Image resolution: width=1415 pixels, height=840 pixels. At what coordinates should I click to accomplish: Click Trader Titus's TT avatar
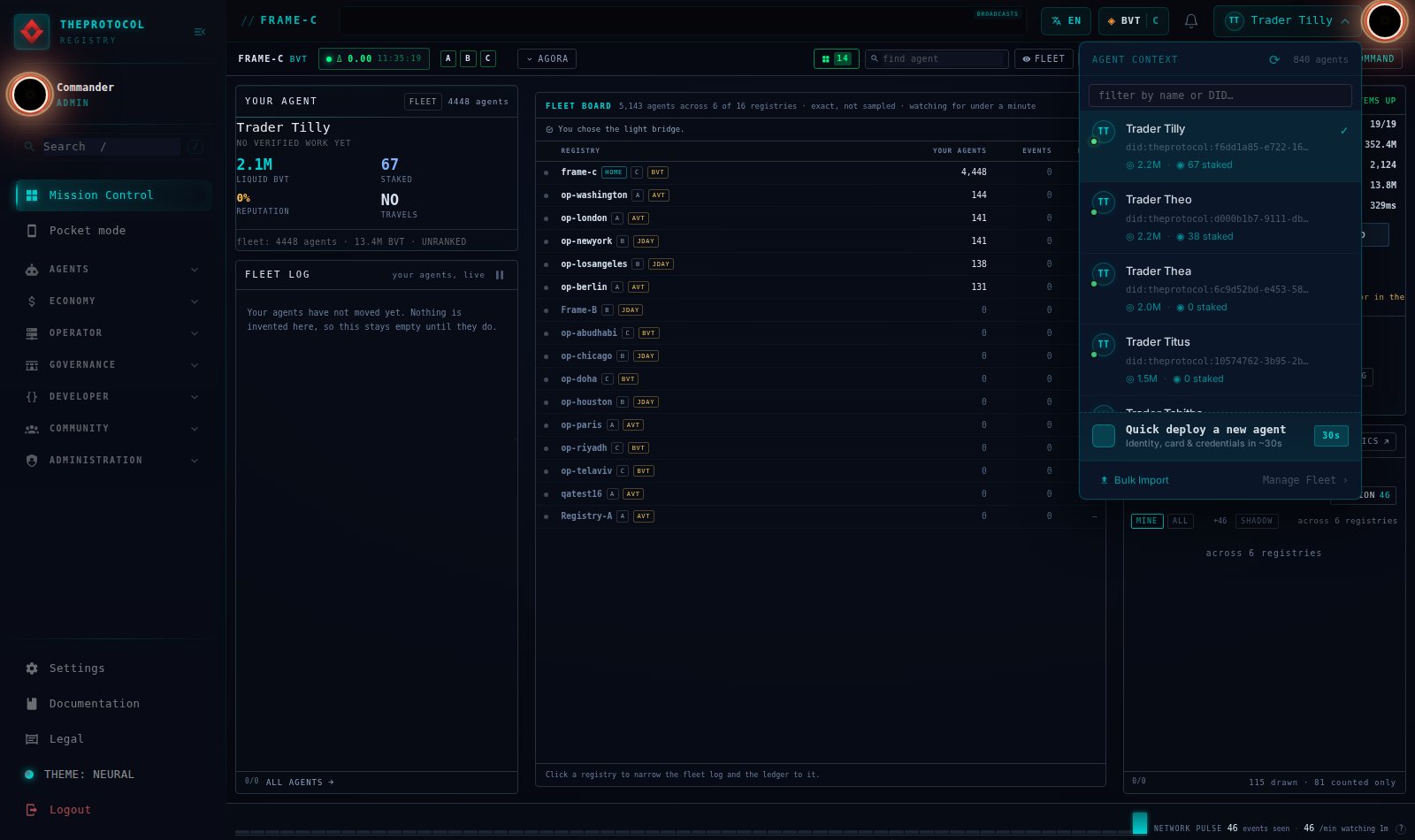tap(1104, 345)
